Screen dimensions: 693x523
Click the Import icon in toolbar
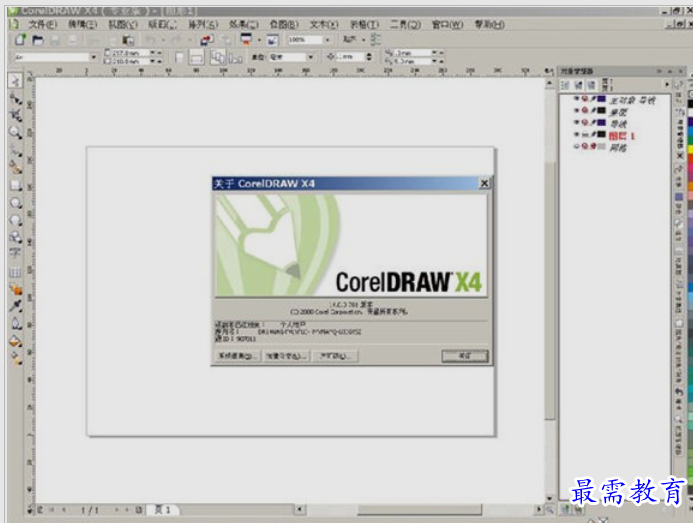[x=206, y=40]
